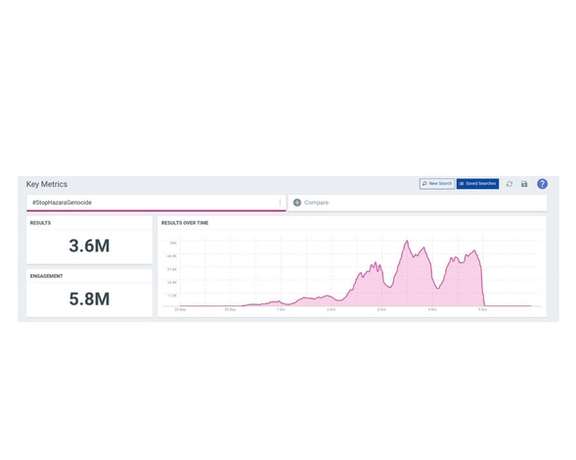Select the Compare tab field
The height and width of the screenshot is (460, 576).
(417, 203)
